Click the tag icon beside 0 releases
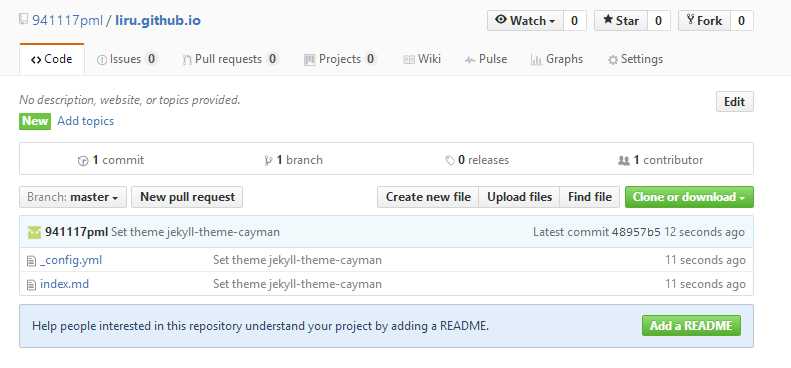Screen dimensions: 791x368 (x=450, y=161)
